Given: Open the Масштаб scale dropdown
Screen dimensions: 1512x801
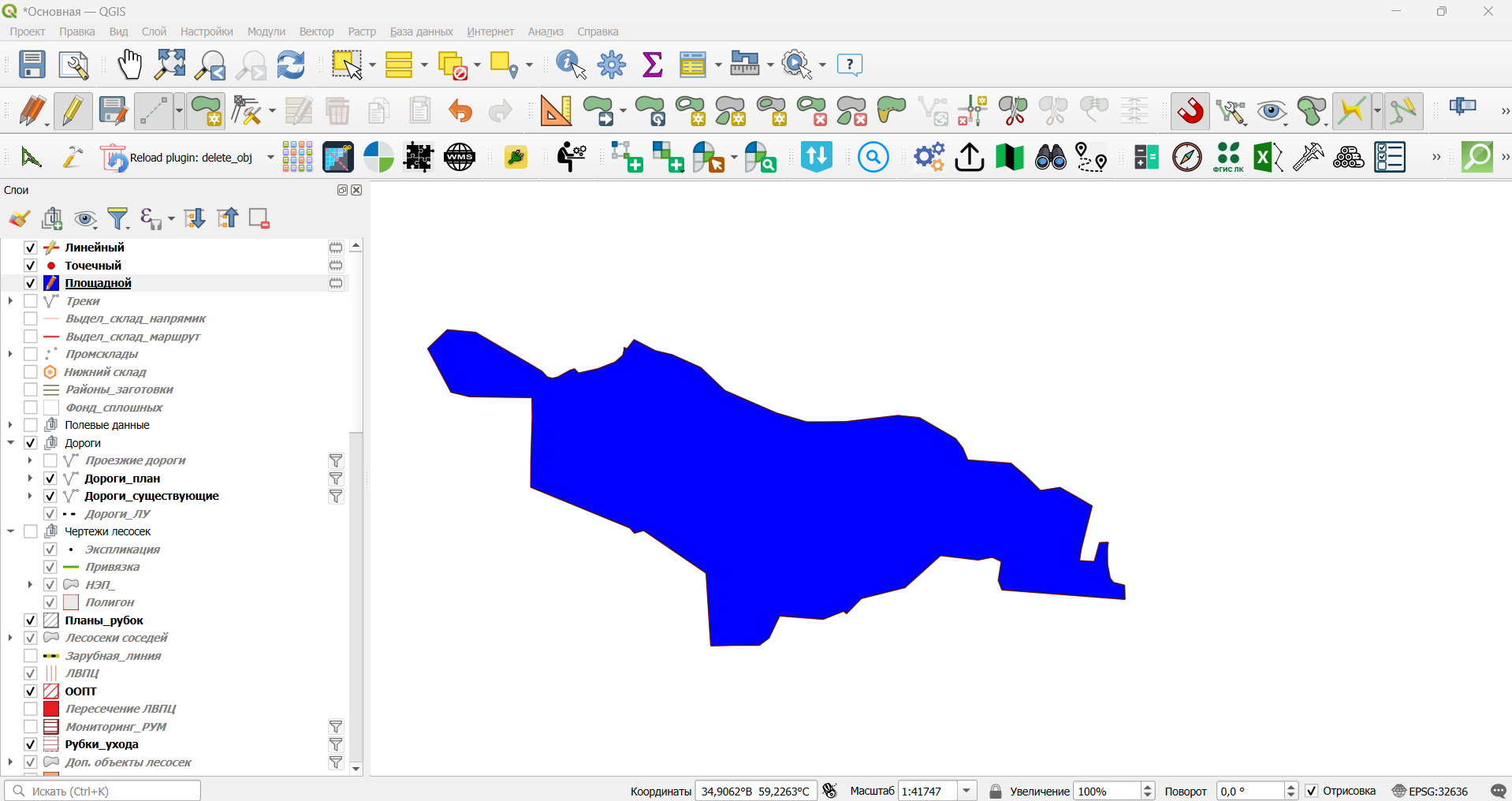Looking at the screenshot, I should 967,791.
